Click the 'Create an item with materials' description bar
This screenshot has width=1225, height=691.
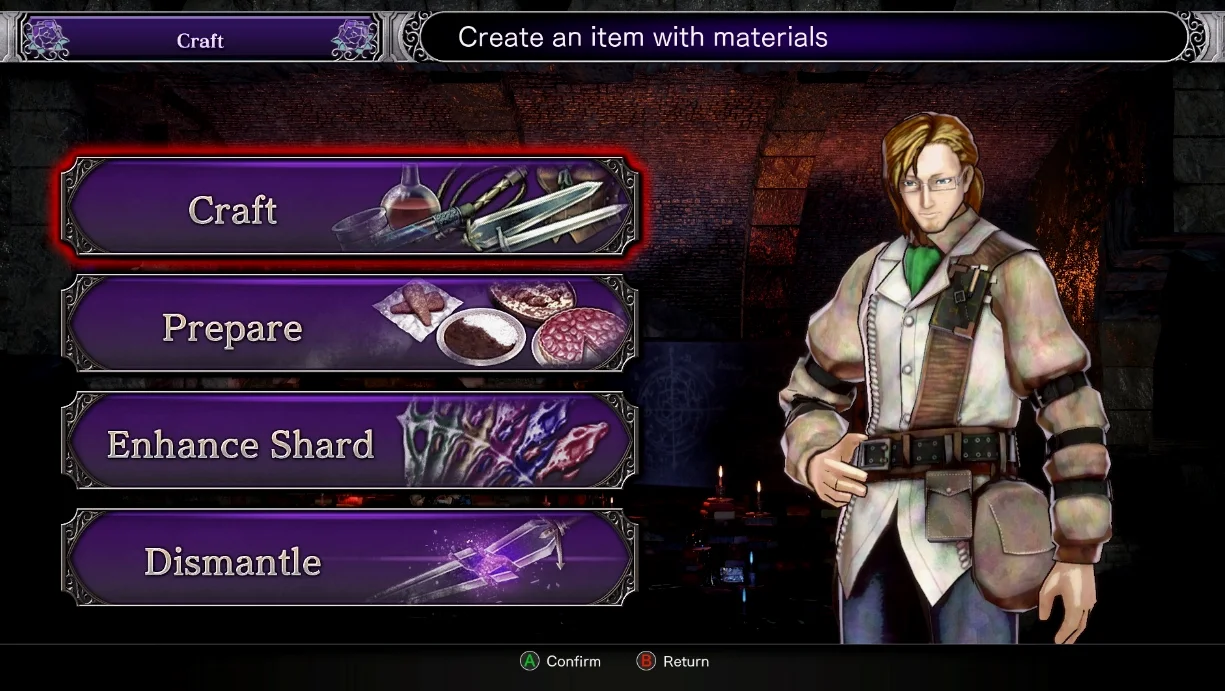[804, 37]
